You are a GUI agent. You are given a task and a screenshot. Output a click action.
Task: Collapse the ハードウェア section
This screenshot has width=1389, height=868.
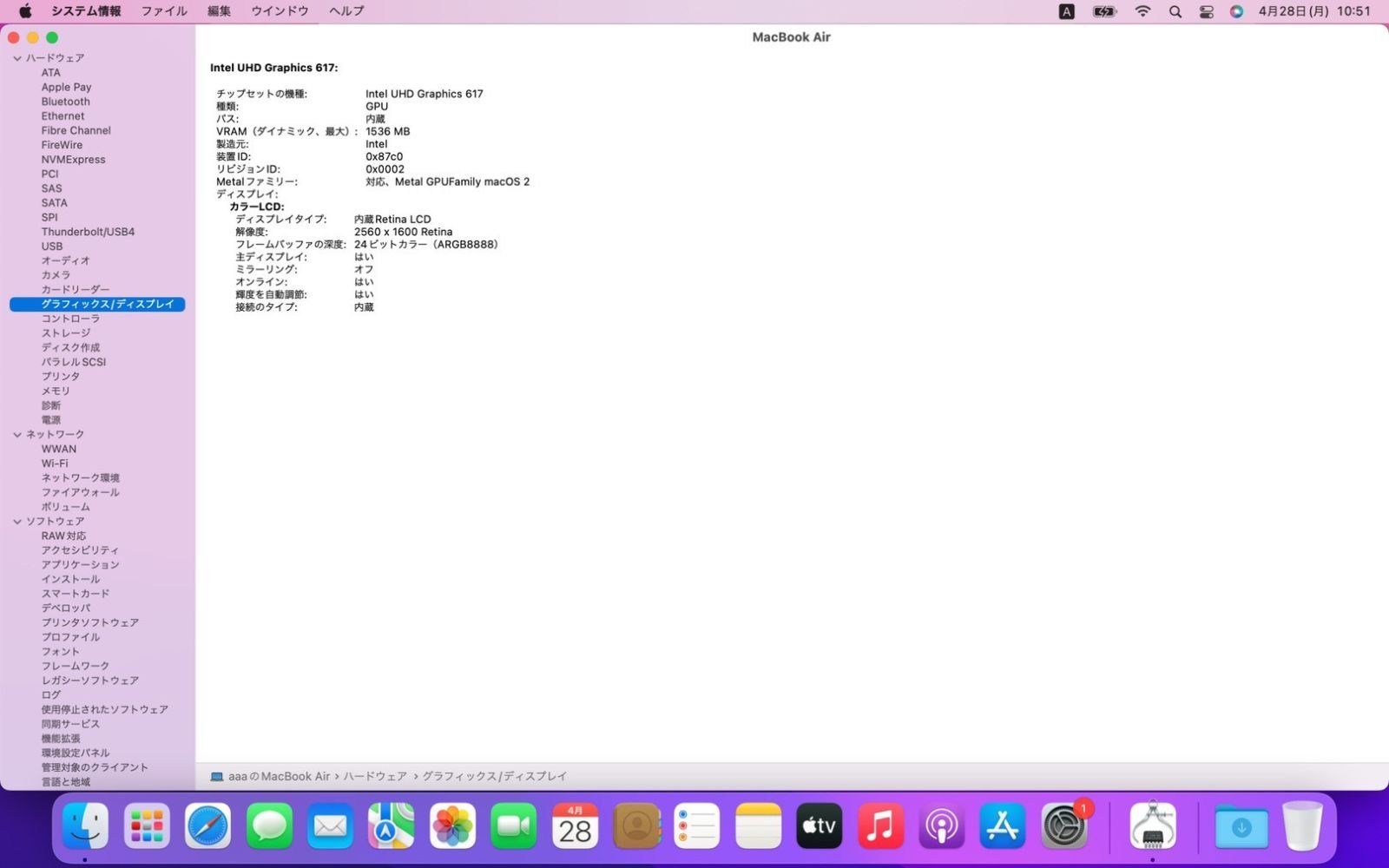(17, 58)
